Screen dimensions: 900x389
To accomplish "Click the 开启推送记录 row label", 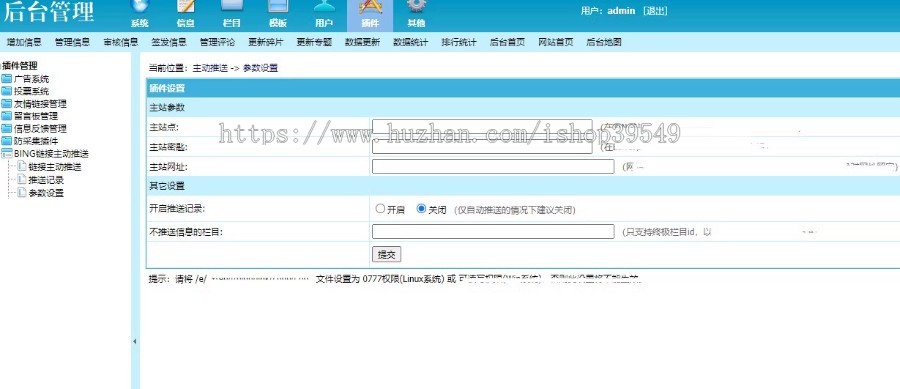I will [x=177, y=209].
